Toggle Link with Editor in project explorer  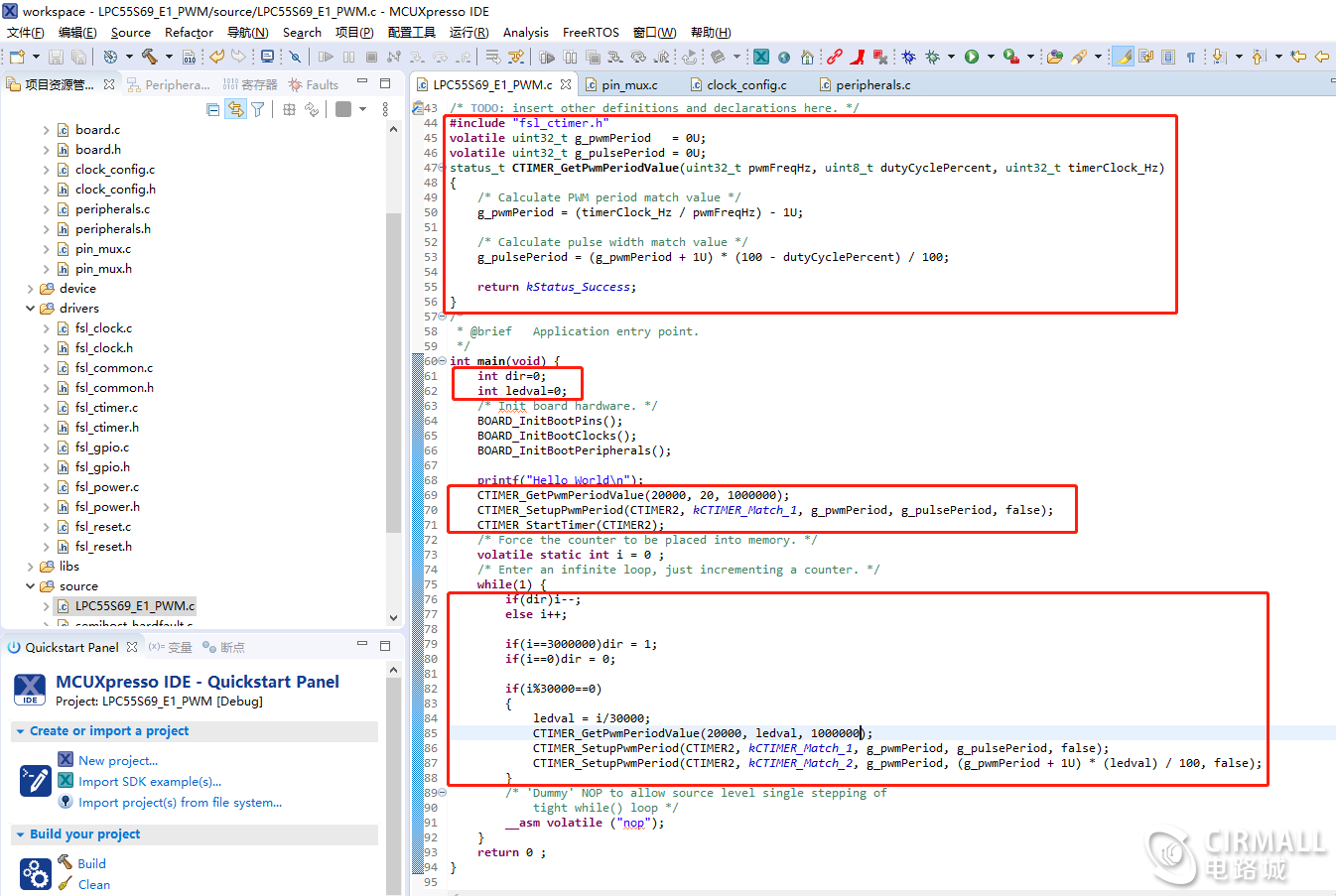[x=235, y=109]
